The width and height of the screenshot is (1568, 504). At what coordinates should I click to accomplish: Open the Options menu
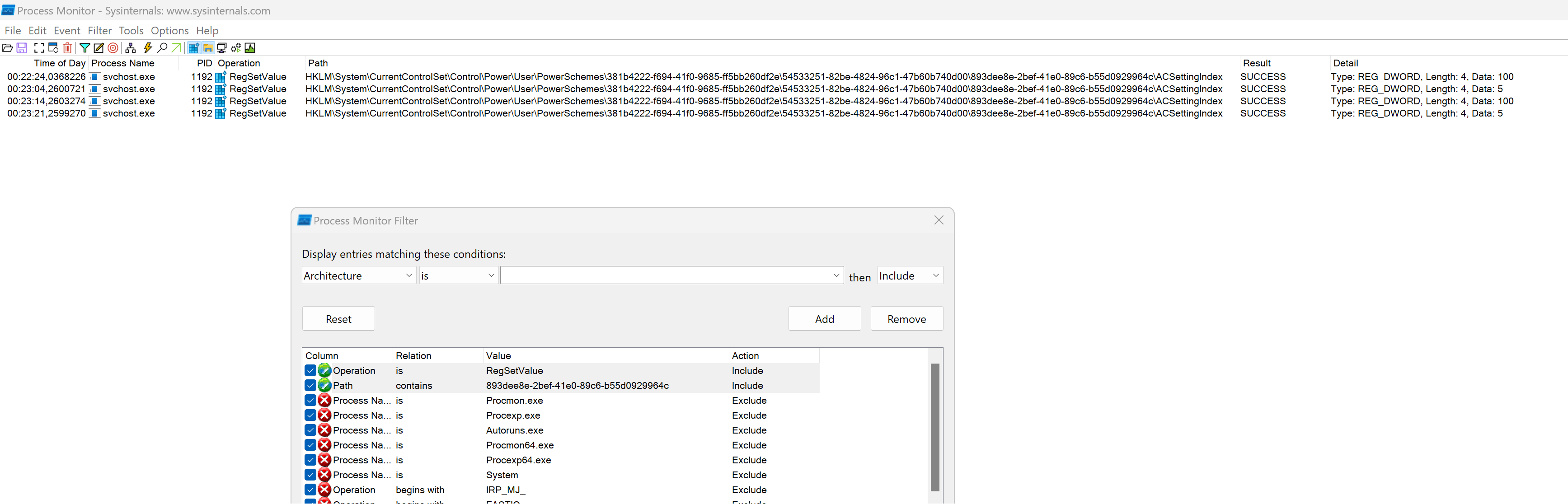[169, 30]
